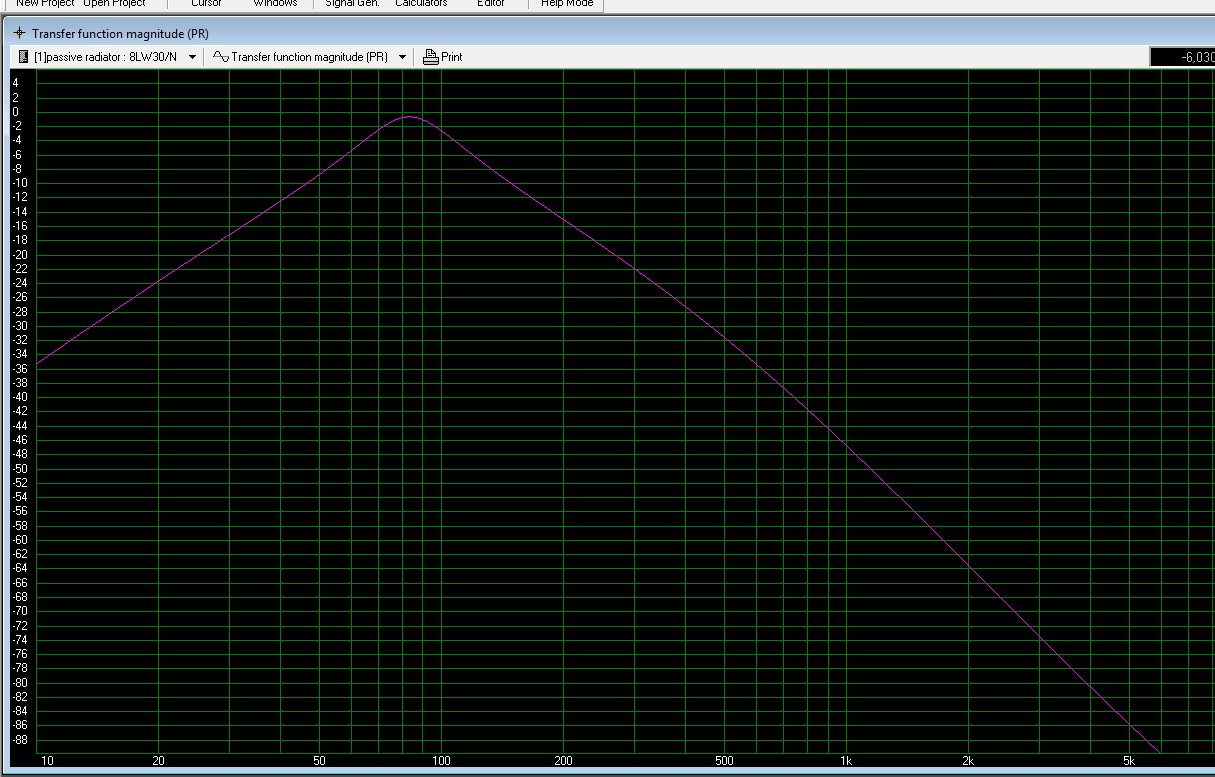The width and height of the screenshot is (1215, 777).
Task: Click the 1k frequency axis label
Action: pyautogui.click(x=846, y=761)
